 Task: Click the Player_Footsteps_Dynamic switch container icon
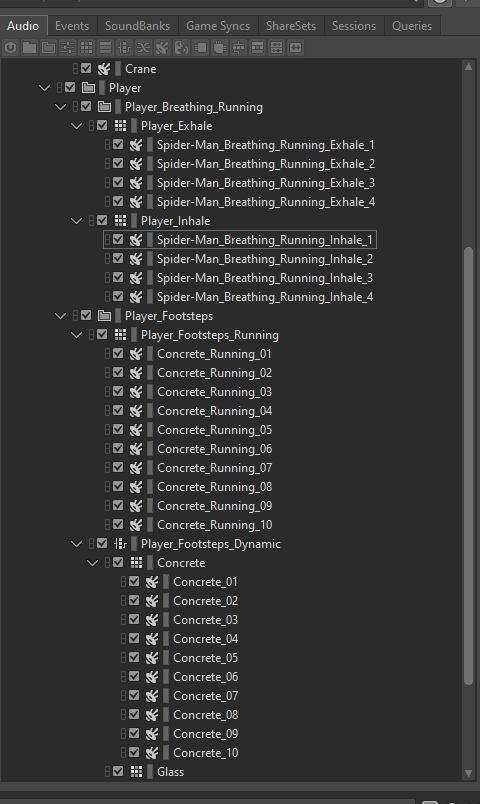pos(120,544)
